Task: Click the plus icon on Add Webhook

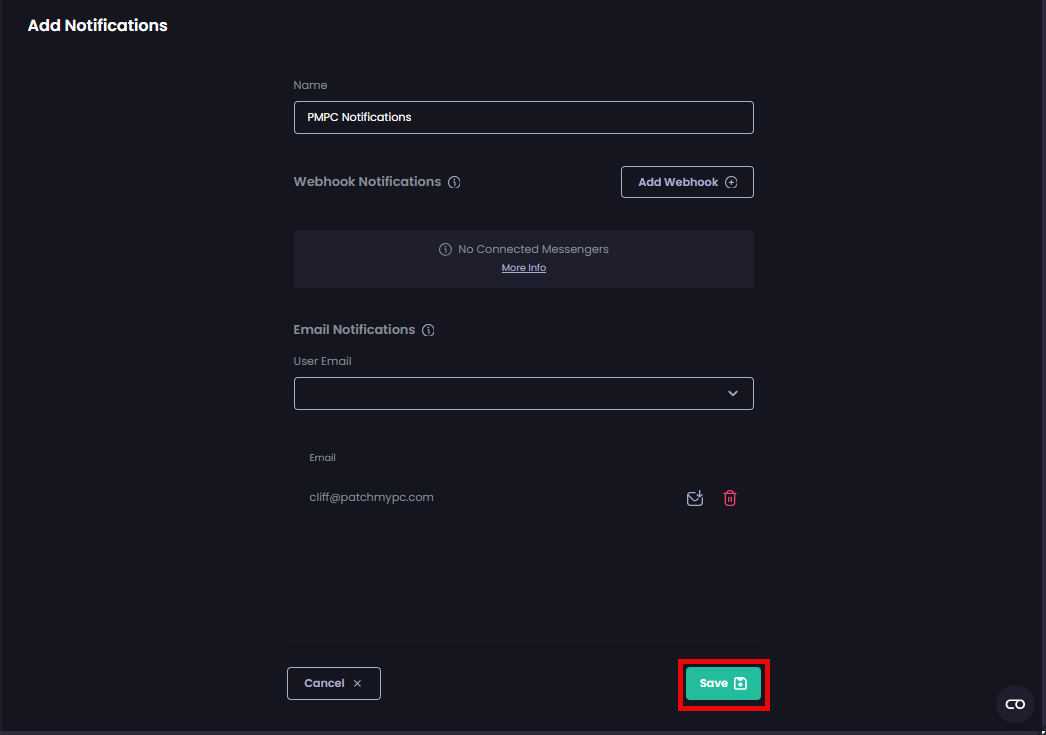Action: pos(731,183)
